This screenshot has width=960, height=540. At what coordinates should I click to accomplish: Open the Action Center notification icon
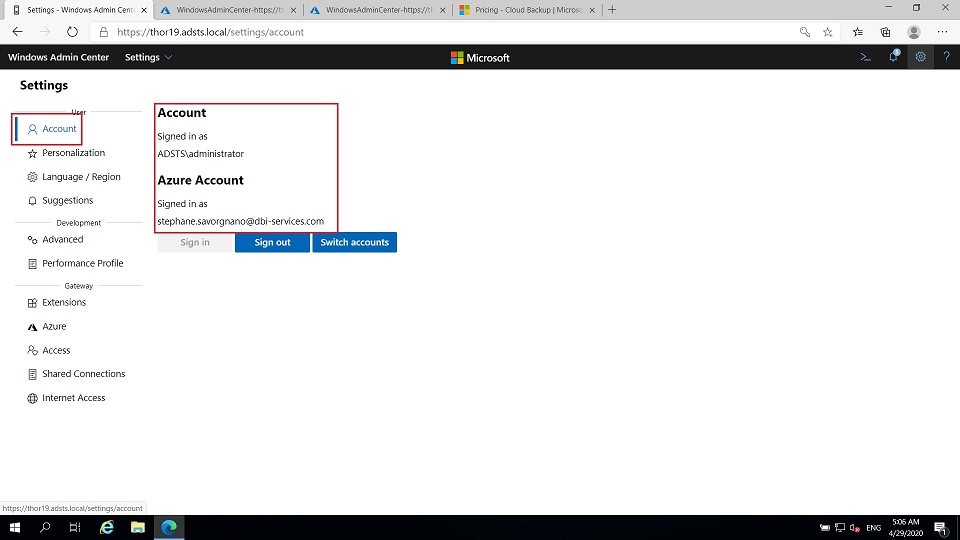click(x=942, y=528)
